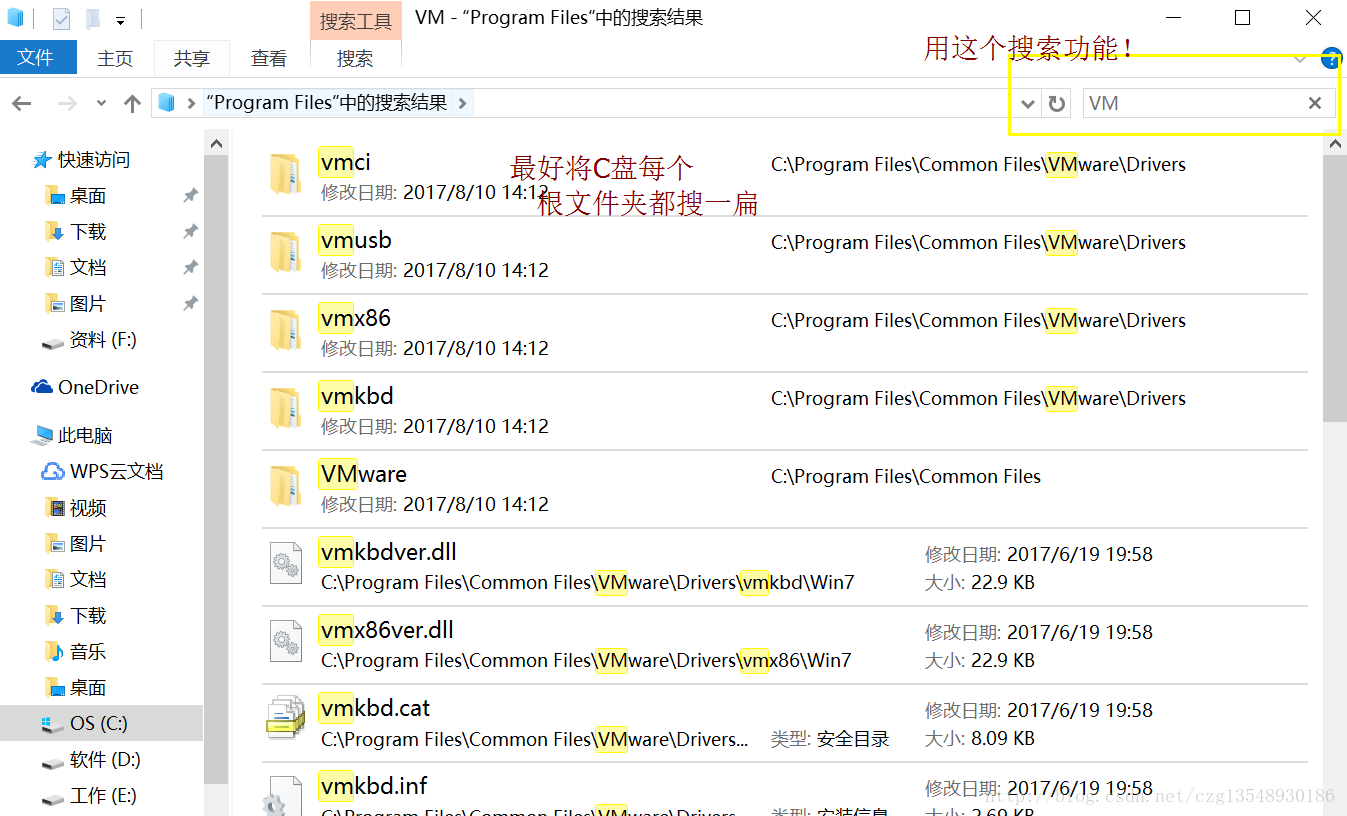This screenshot has height=816, width=1347.
Task: Click the Back navigation arrow
Action: coord(22,103)
